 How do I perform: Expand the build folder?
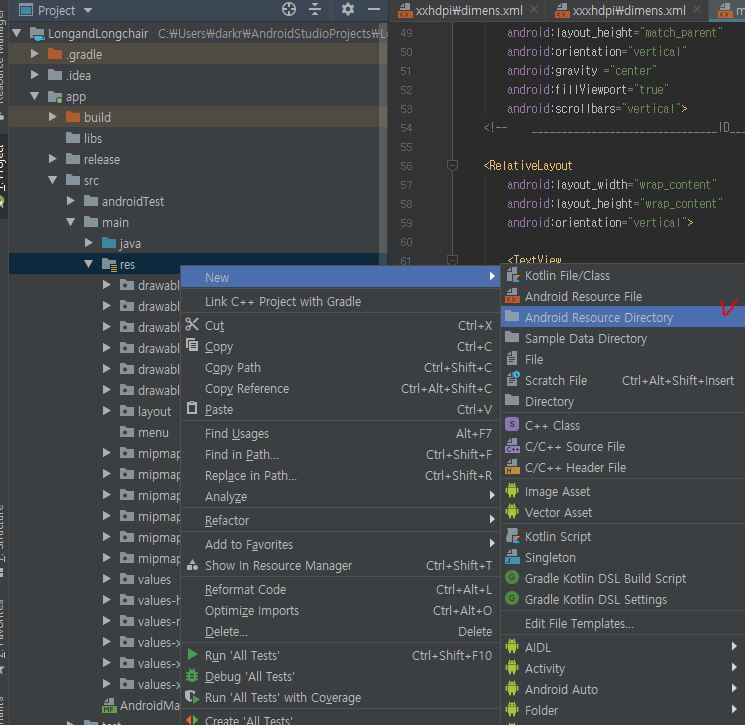click(x=53, y=117)
